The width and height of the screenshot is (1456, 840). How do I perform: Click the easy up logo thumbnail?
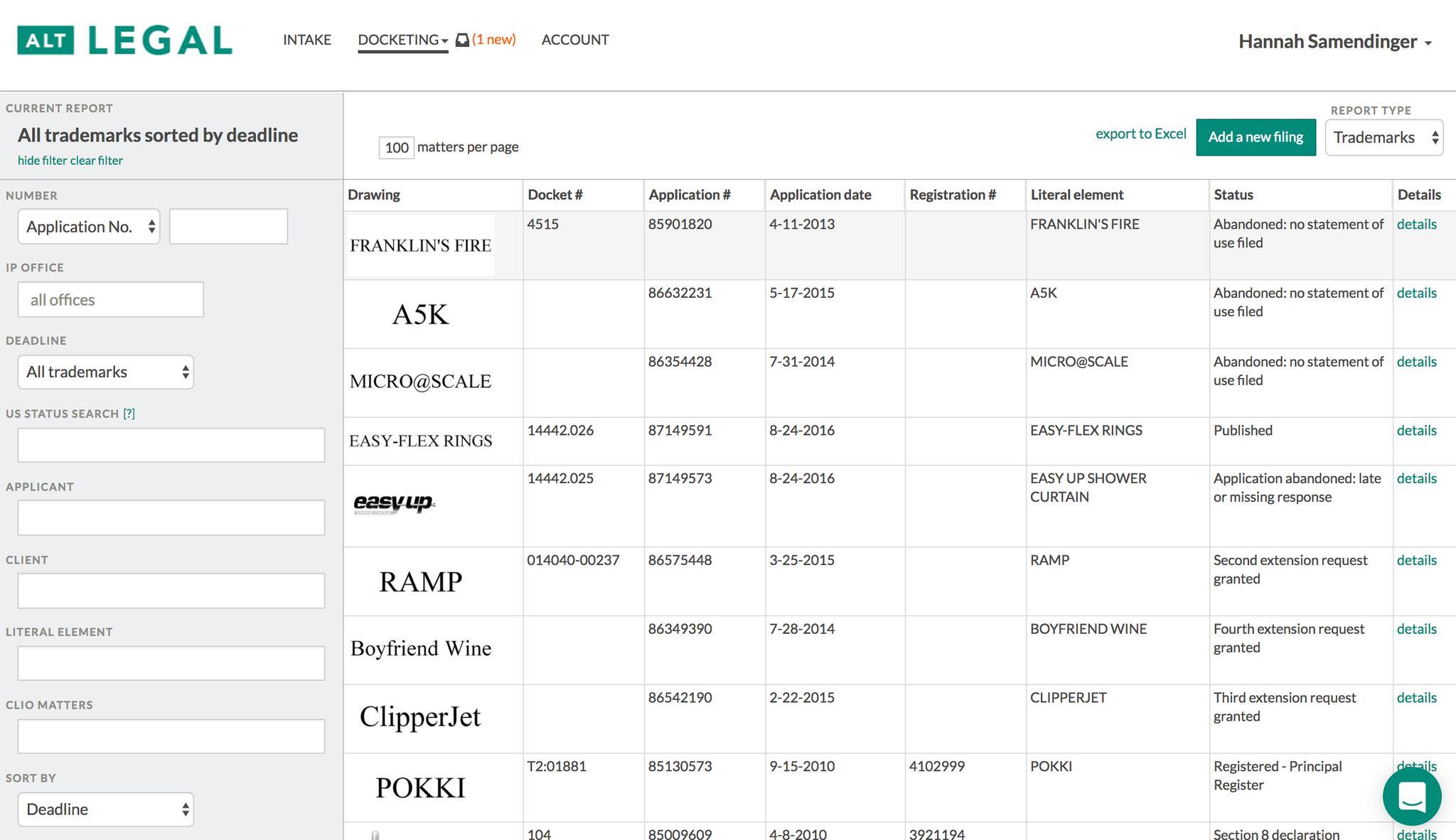point(395,504)
